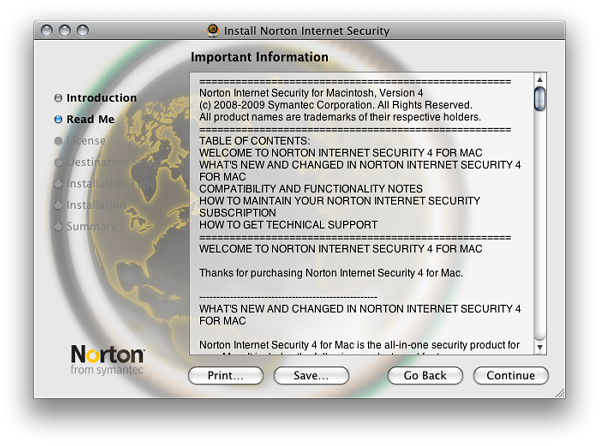This screenshot has height=446, width=600.
Task: Select the Read Me step label
Action: pyautogui.click(x=90, y=120)
